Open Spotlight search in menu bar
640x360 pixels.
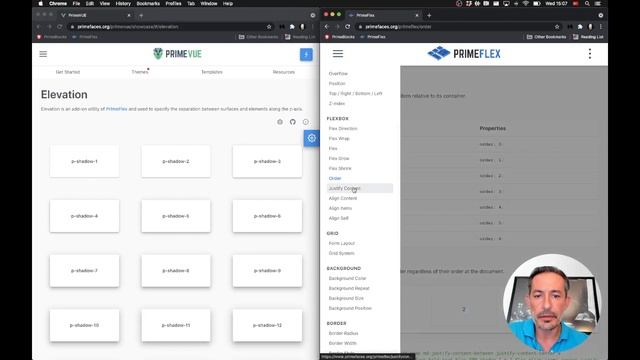tap(587, 4)
